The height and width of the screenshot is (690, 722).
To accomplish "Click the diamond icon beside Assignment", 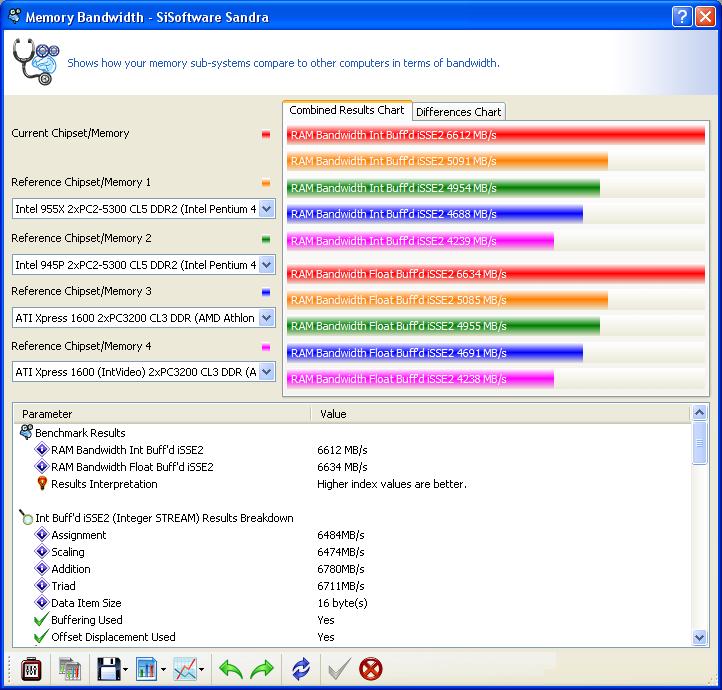I will [x=42, y=534].
